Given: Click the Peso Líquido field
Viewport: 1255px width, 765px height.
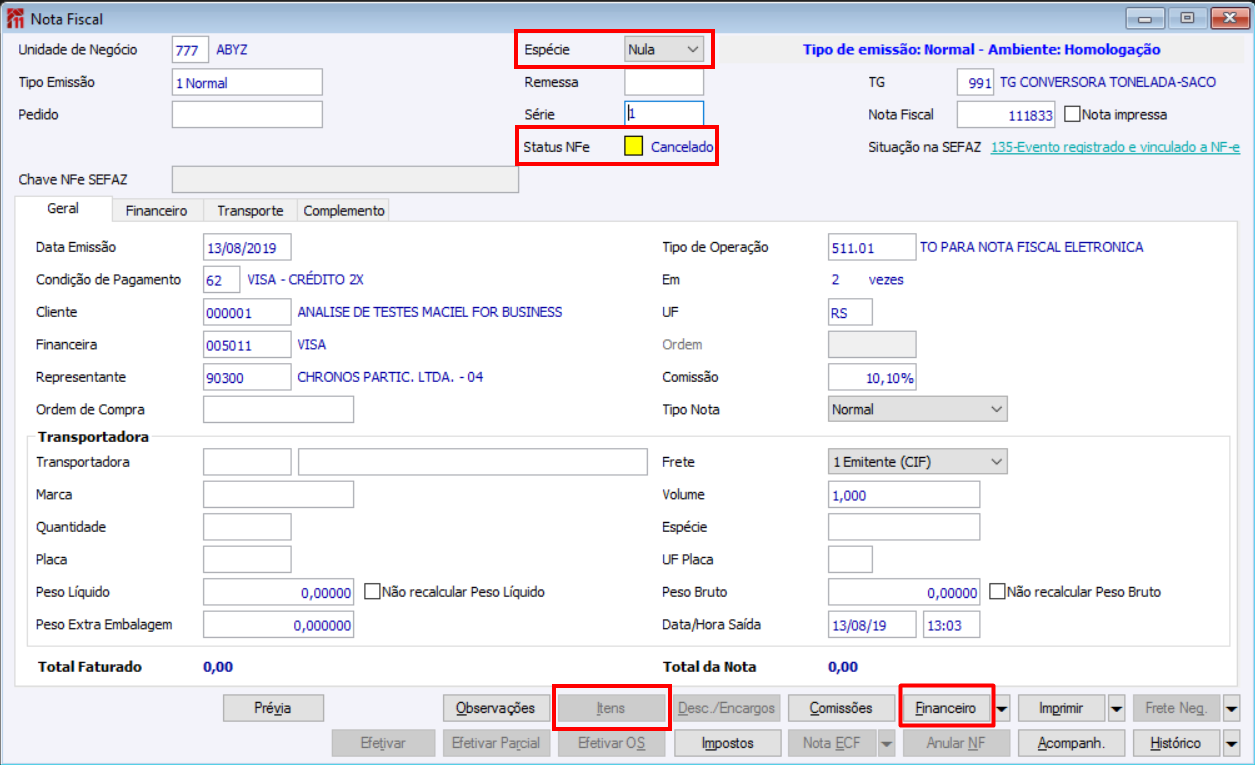Looking at the screenshot, I should click(x=278, y=592).
